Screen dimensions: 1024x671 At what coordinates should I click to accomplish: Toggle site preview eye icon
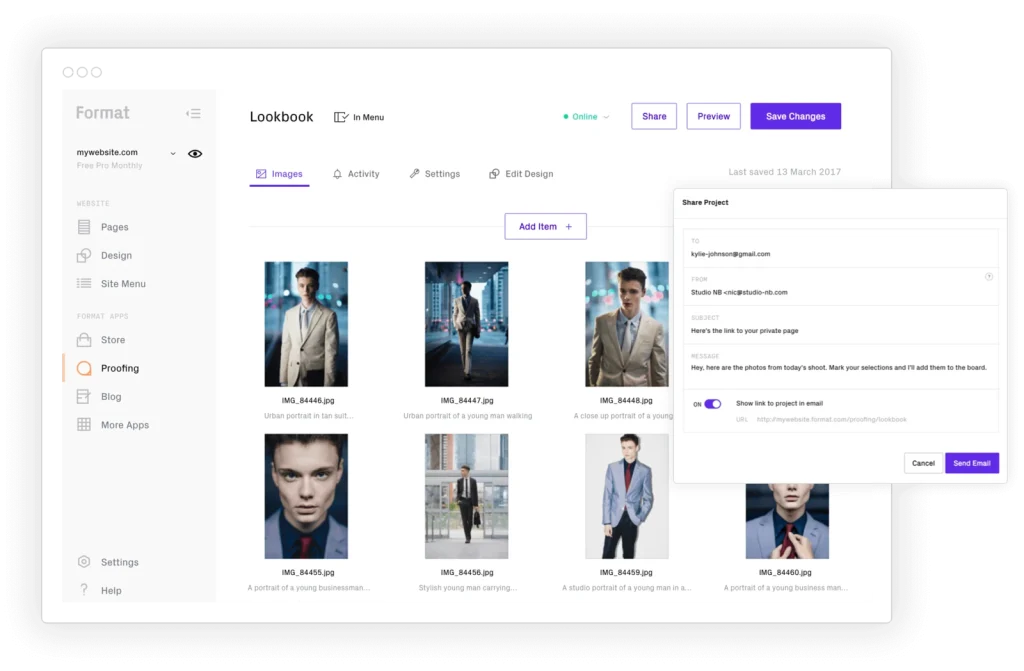pos(195,154)
